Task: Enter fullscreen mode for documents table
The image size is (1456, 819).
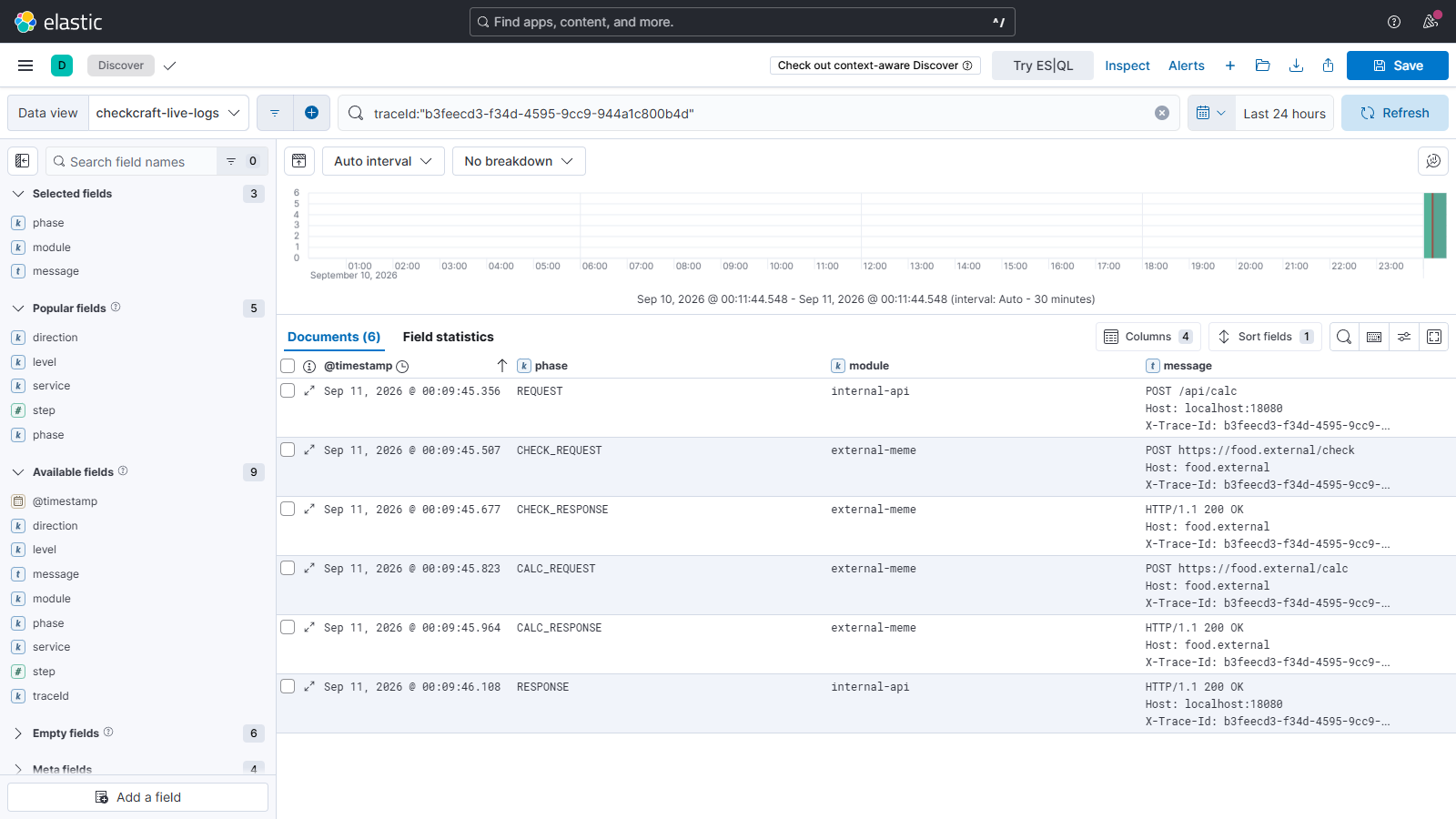Action: (1434, 337)
